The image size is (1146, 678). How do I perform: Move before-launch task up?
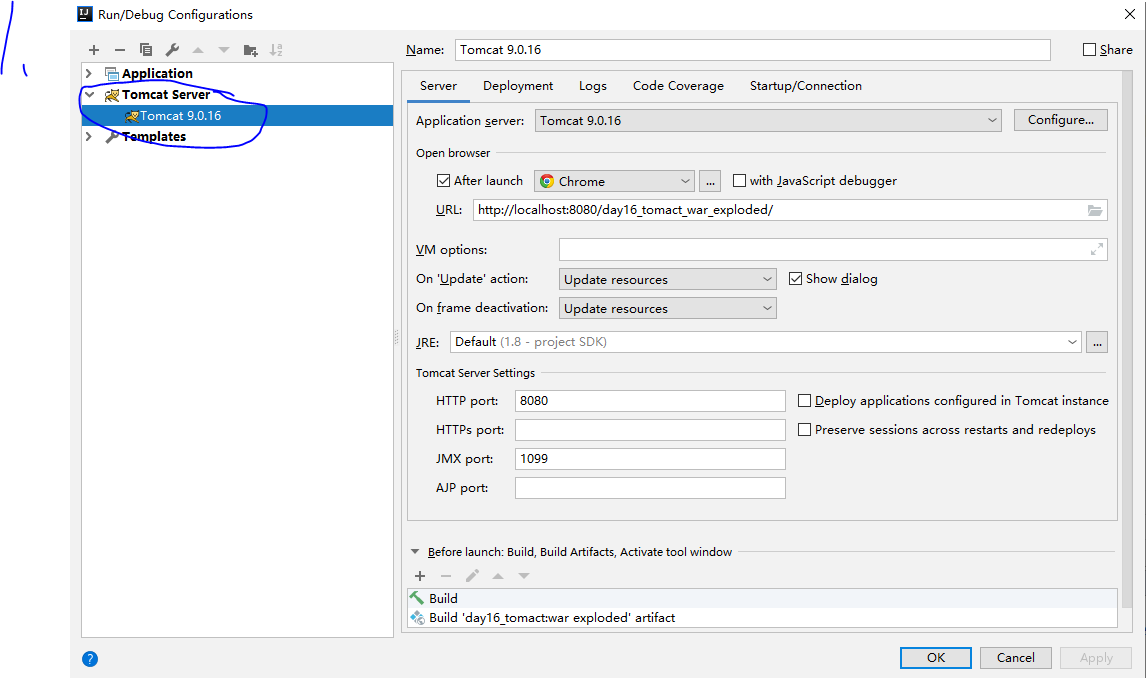[x=498, y=576]
